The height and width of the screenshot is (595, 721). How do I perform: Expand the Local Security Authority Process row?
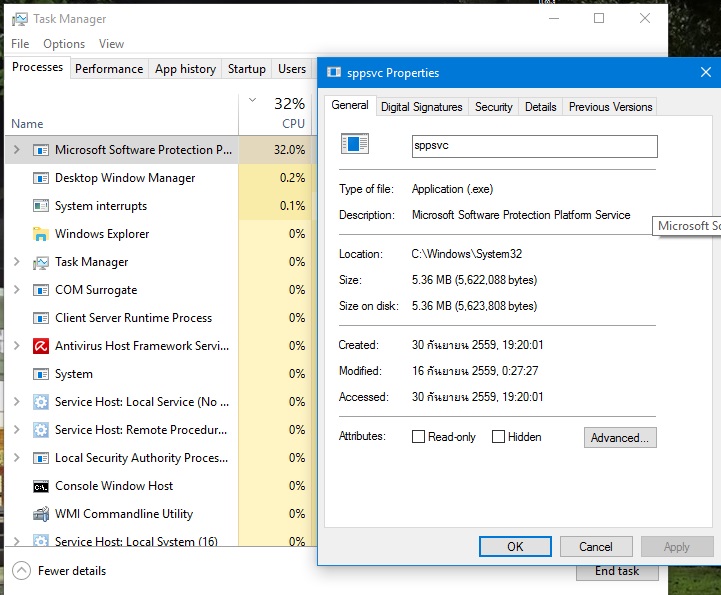(x=17, y=458)
